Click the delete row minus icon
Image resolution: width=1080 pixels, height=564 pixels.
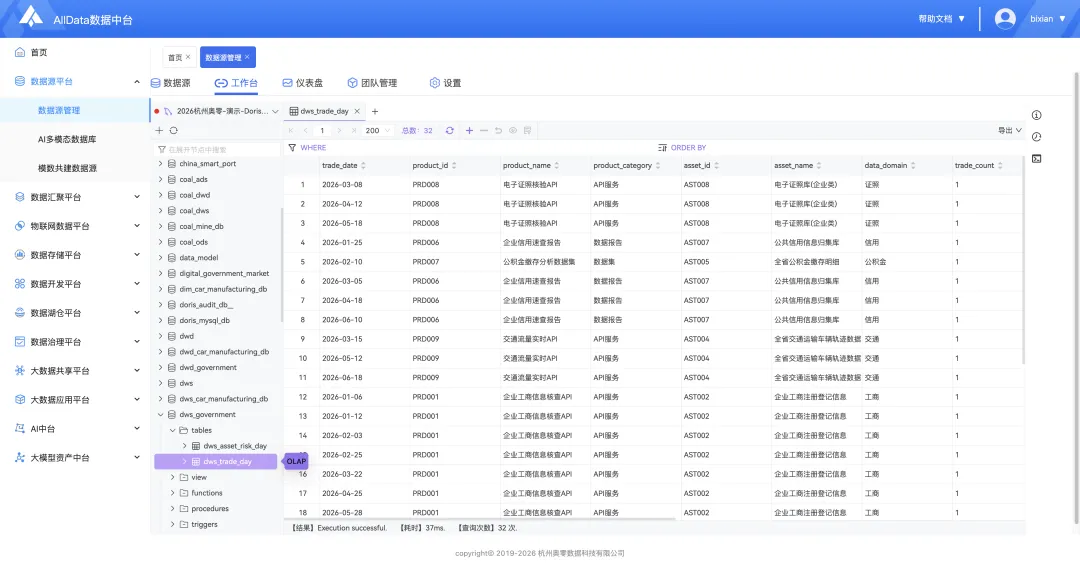coord(484,131)
